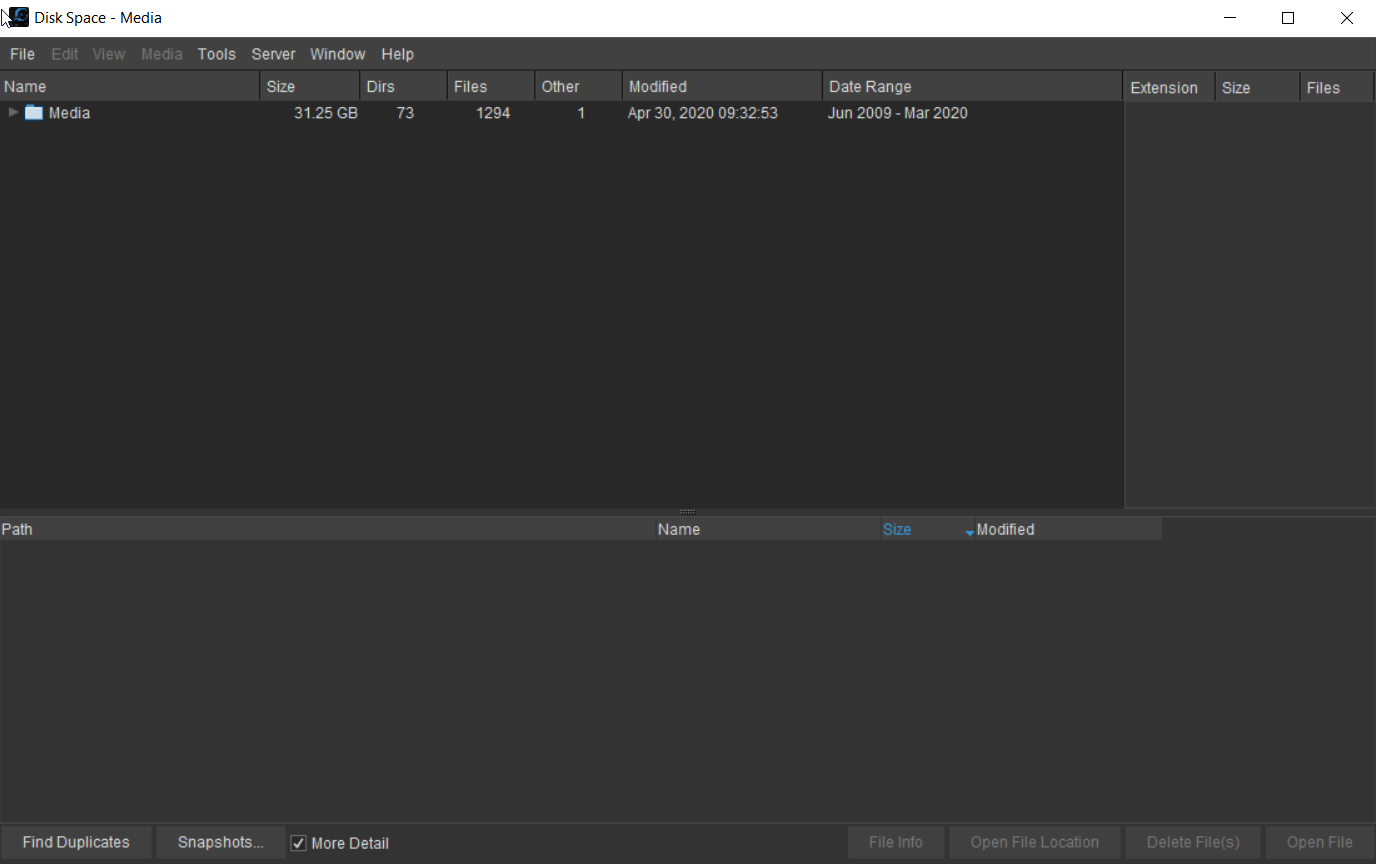Click the Open File Location button
The width and height of the screenshot is (1376, 864).
click(x=1034, y=842)
